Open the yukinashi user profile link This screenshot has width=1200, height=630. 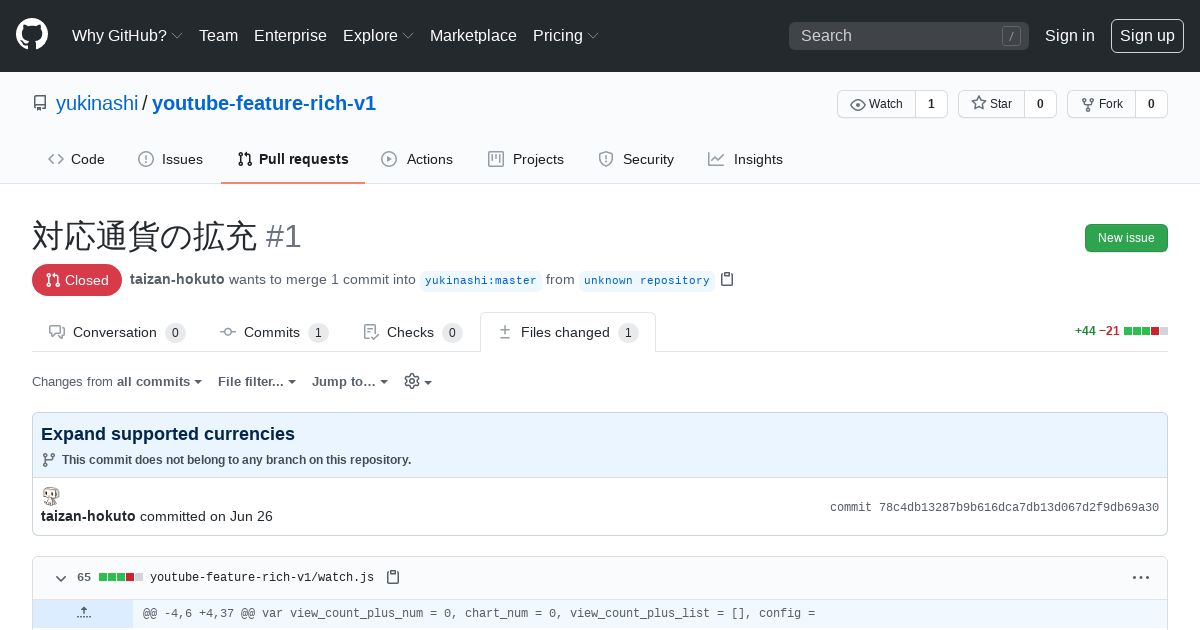[97, 103]
